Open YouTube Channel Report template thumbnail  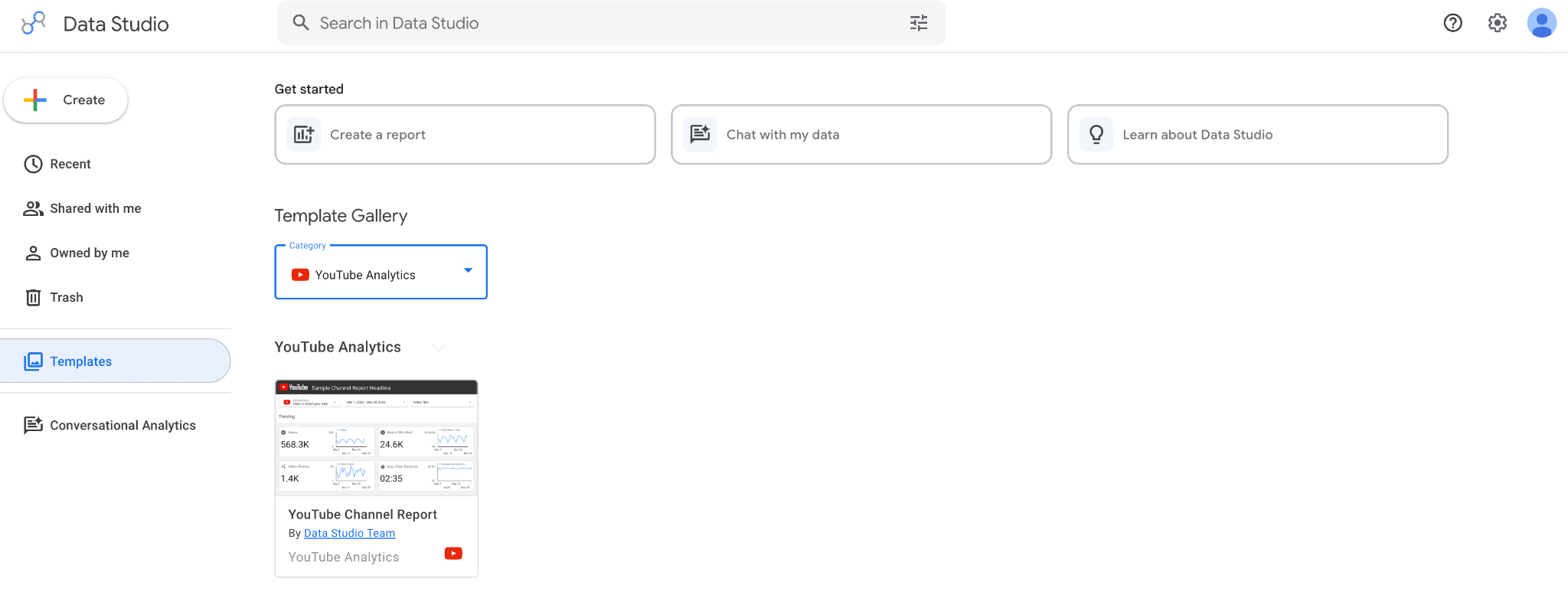(x=377, y=438)
